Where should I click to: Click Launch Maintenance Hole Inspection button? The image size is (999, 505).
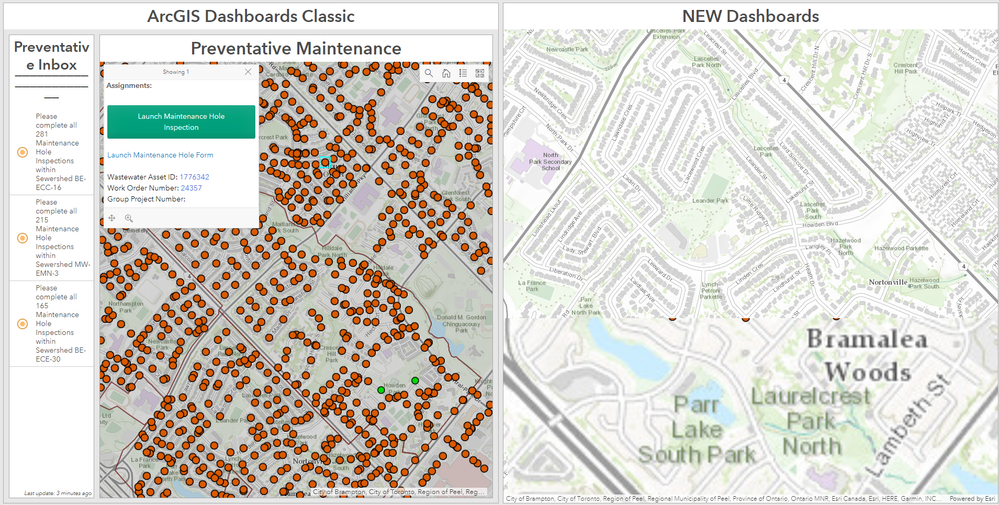click(181, 122)
